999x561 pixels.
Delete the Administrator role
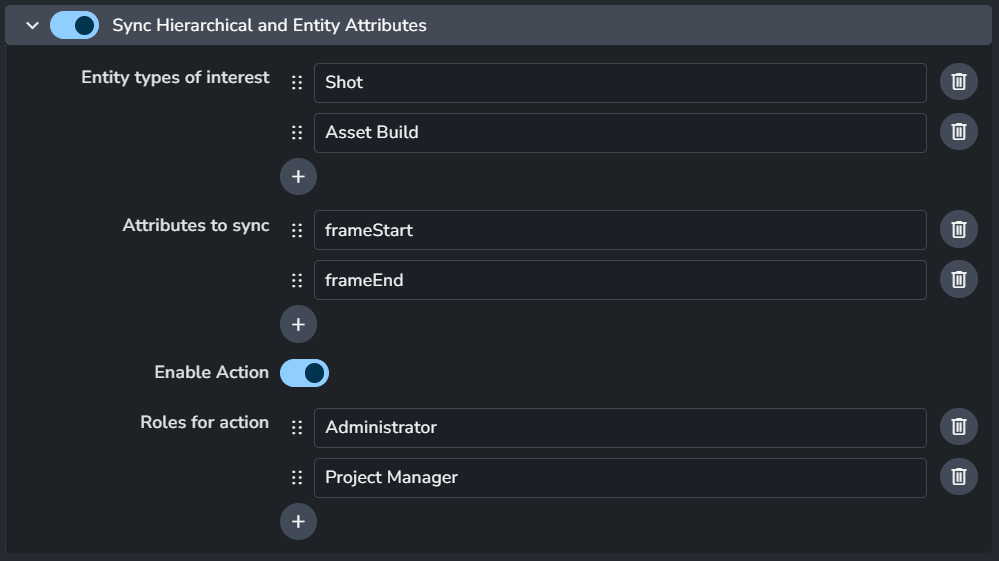[x=958, y=427]
